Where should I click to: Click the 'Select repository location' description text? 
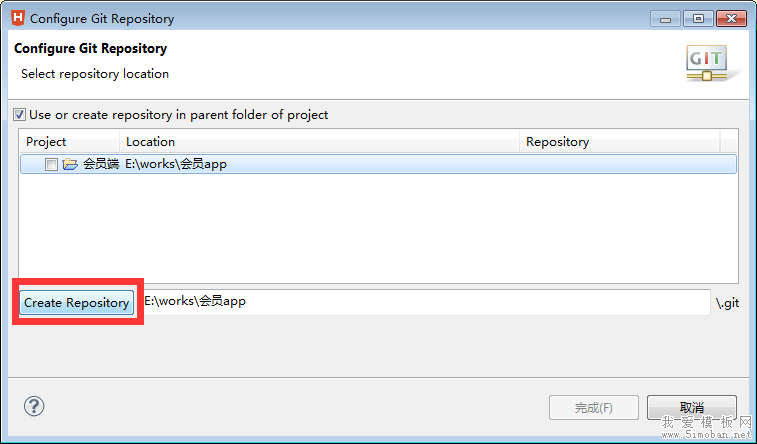pos(95,74)
